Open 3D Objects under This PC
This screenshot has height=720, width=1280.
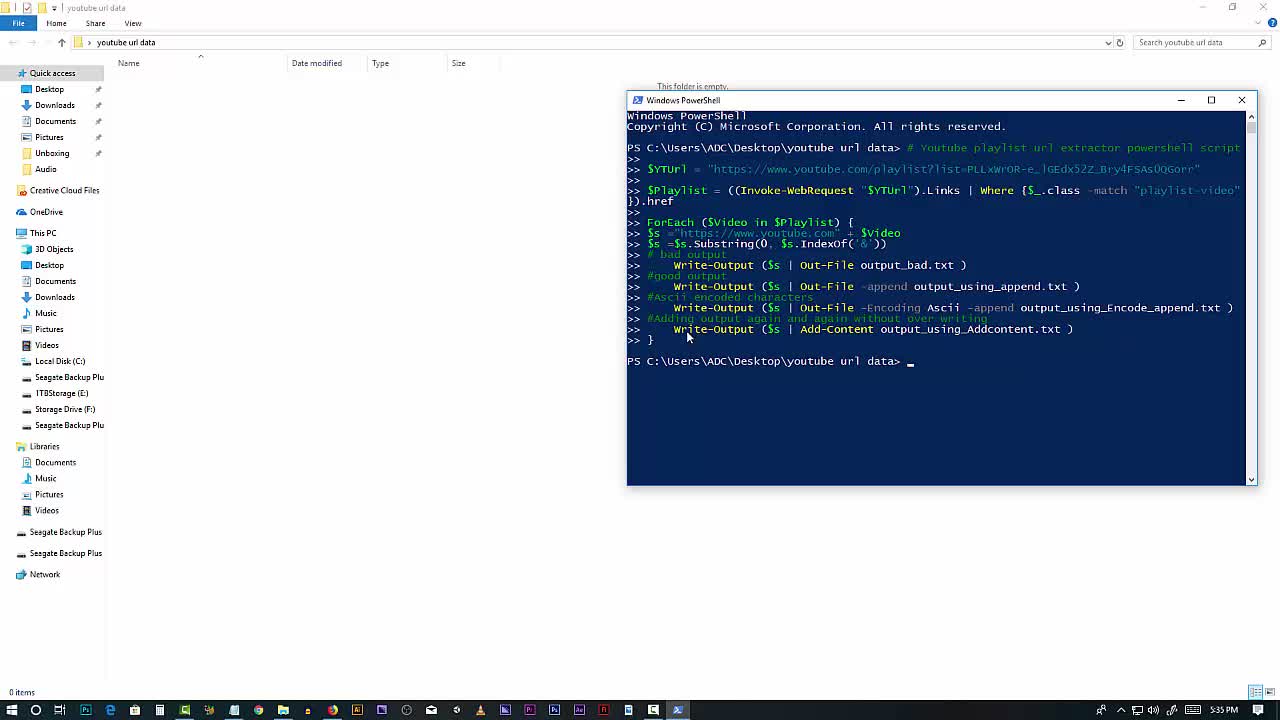pos(54,249)
